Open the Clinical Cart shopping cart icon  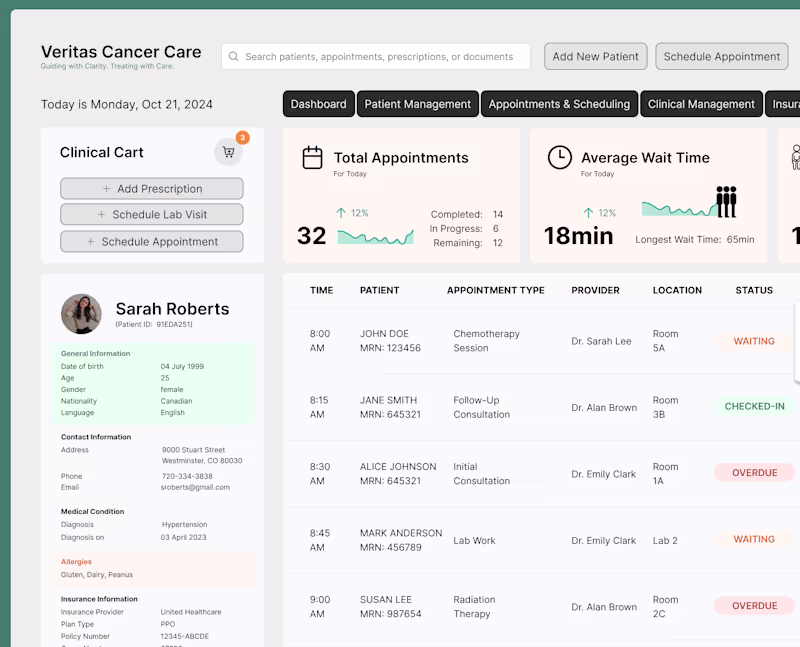(228, 151)
